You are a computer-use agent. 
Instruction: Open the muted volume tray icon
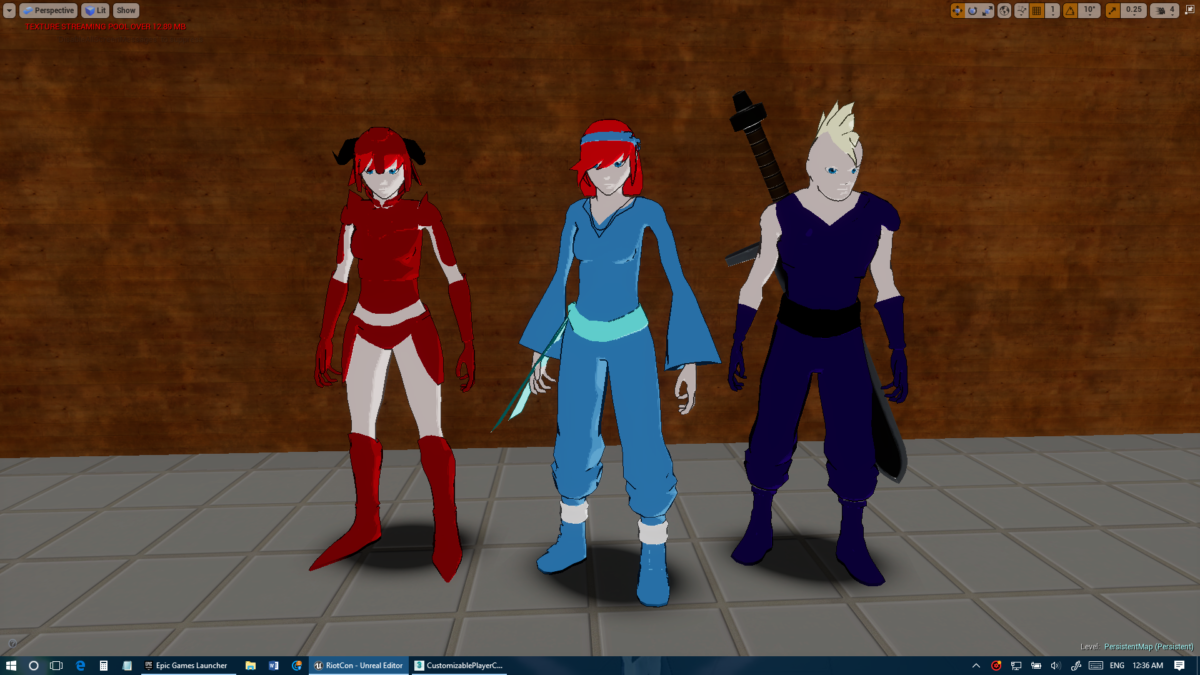pyautogui.click(x=1056, y=666)
